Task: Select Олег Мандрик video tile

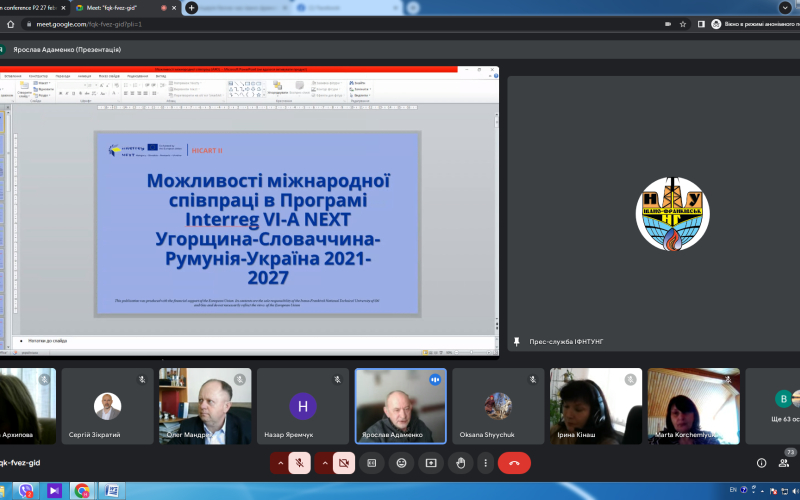Action: tap(205, 406)
